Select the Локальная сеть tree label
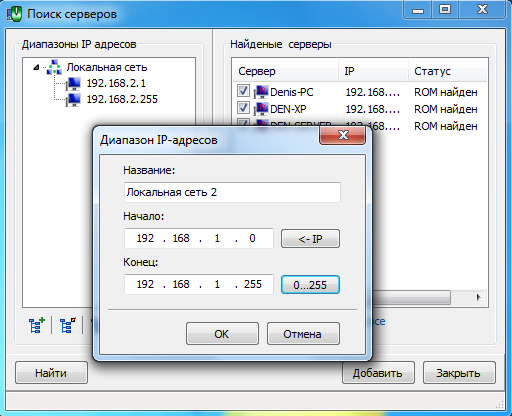This screenshot has height=416, width=512. (107, 67)
